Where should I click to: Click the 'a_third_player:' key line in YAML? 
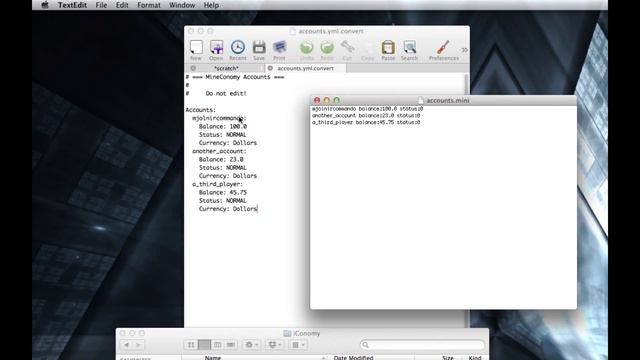[218, 184]
